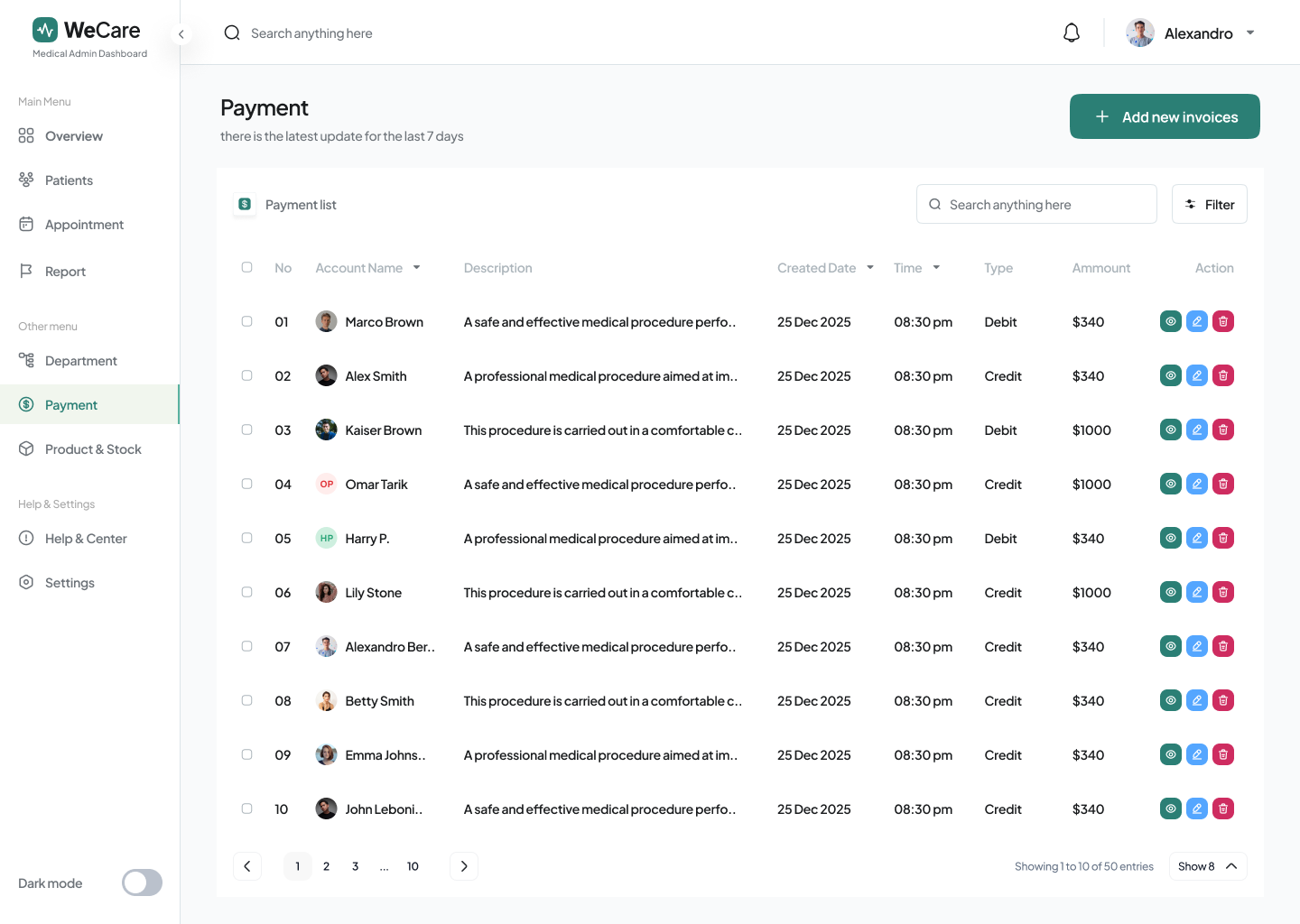Click Add new invoices button
This screenshot has width=1300, height=924.
point(1165,116)
